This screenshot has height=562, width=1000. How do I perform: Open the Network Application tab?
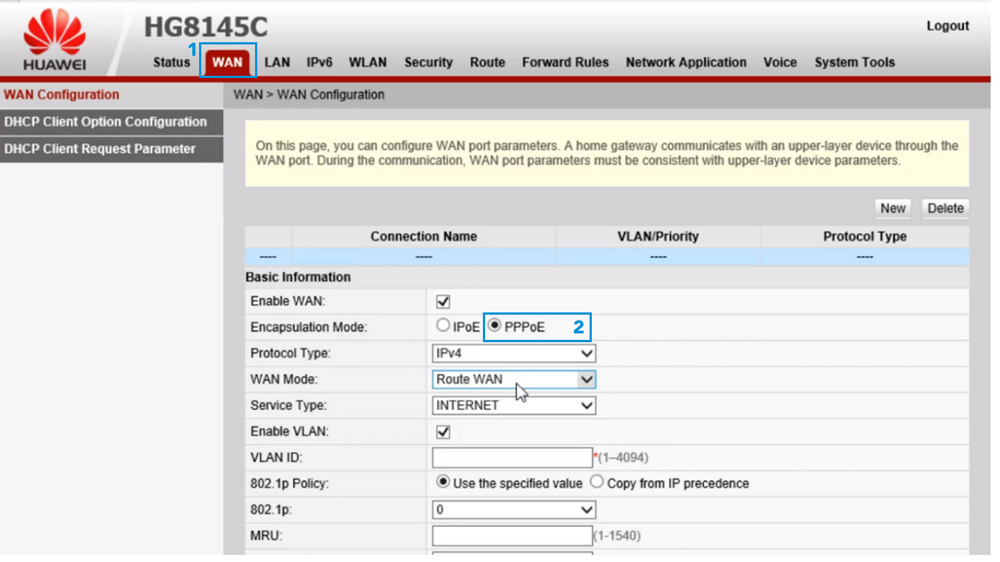[686, 63]
